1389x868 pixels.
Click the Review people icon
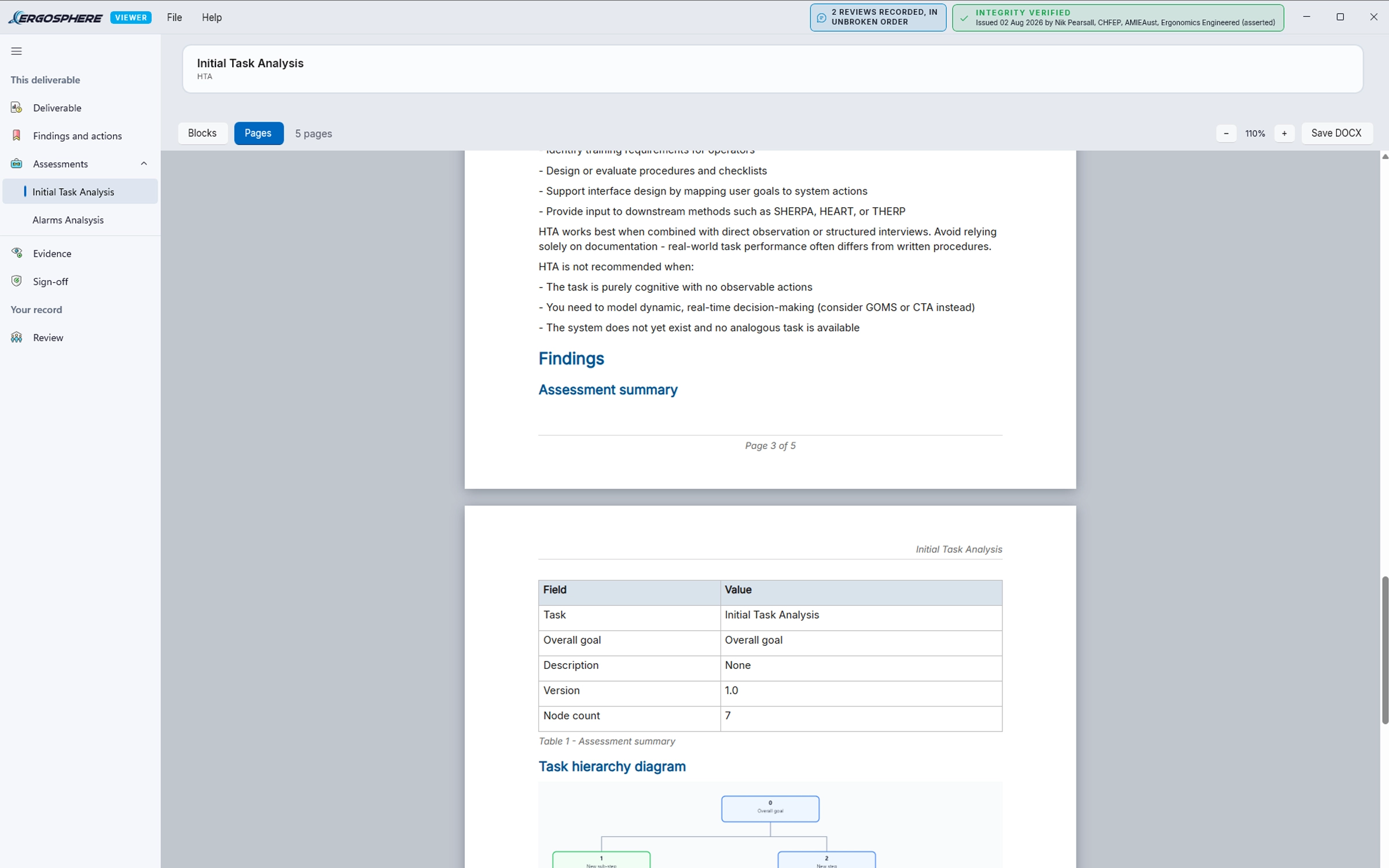click(x=16, y=337)
